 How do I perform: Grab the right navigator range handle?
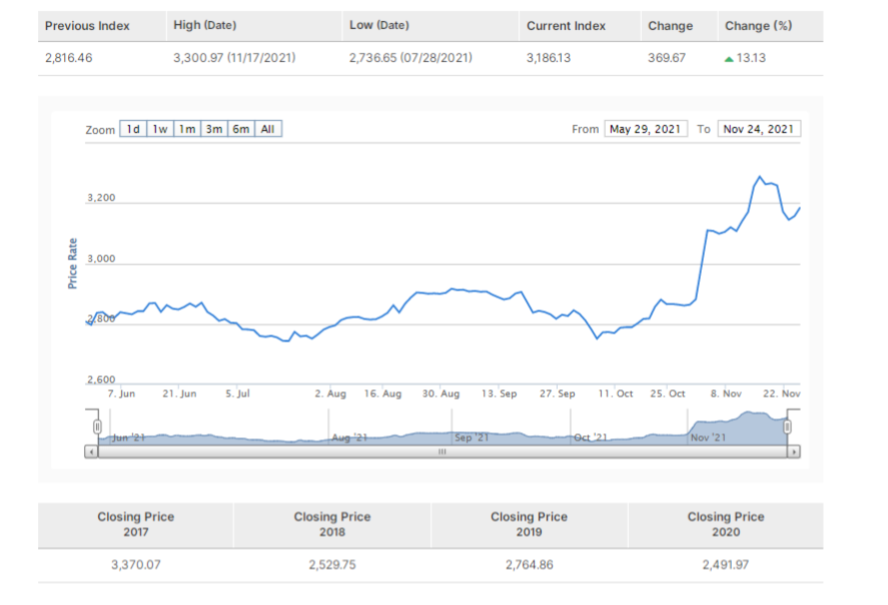pyautogui.click(x=787, y=427)
